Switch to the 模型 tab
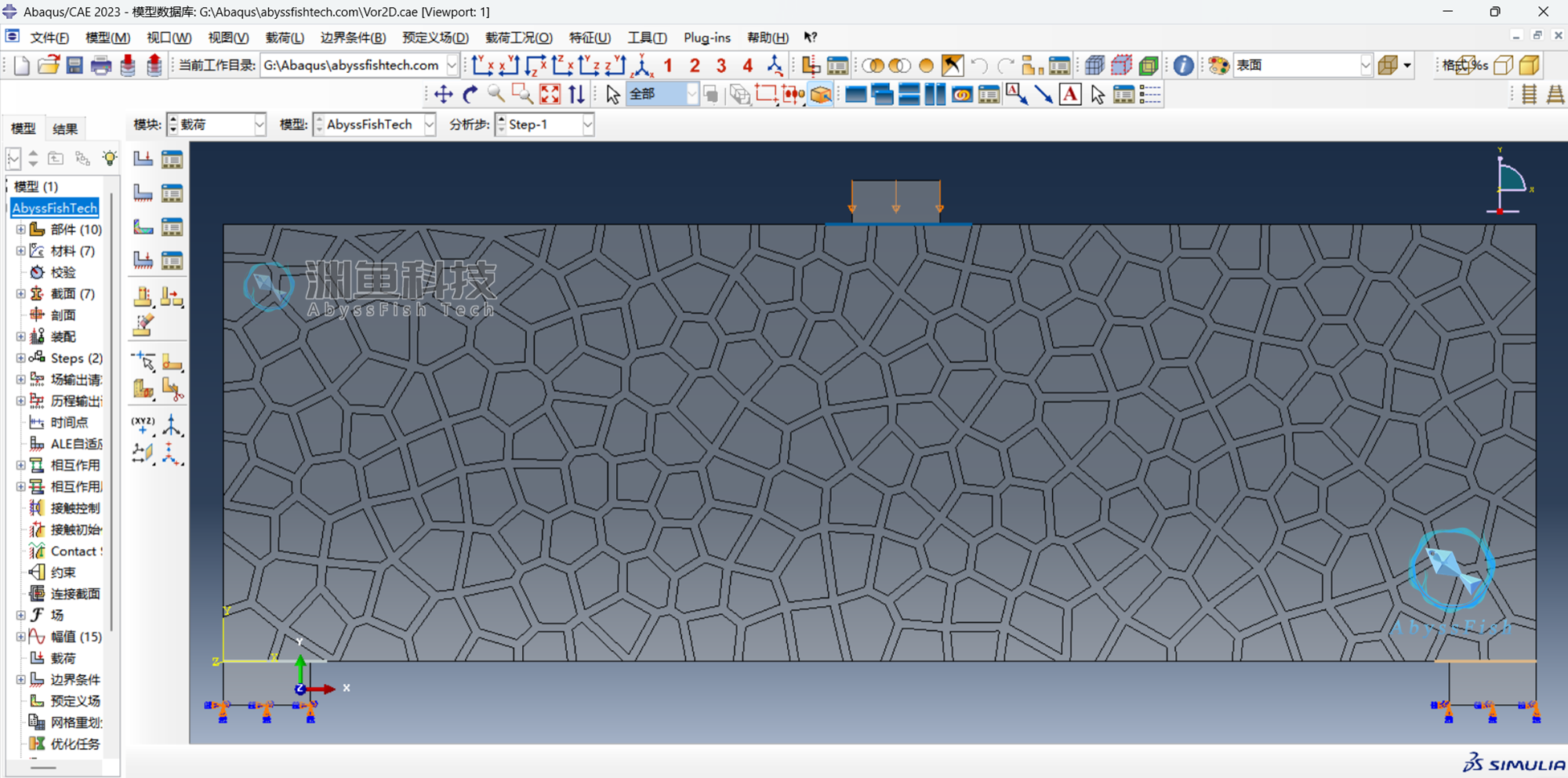This screenshot has width=1568, height=778. click(24, 129)
